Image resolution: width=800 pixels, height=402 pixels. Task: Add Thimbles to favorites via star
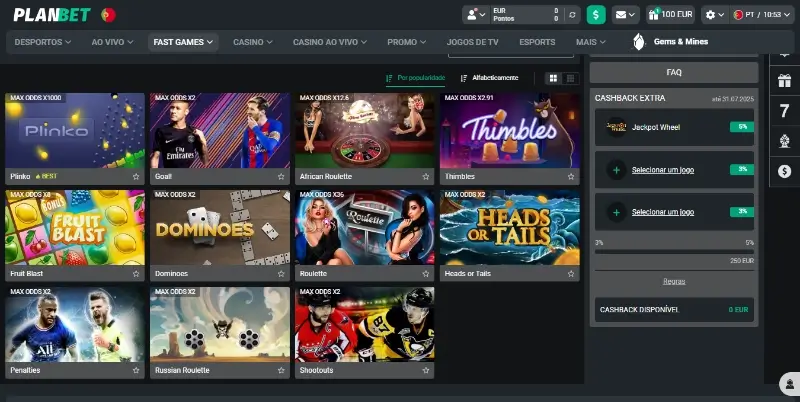[x=571, y=176]
